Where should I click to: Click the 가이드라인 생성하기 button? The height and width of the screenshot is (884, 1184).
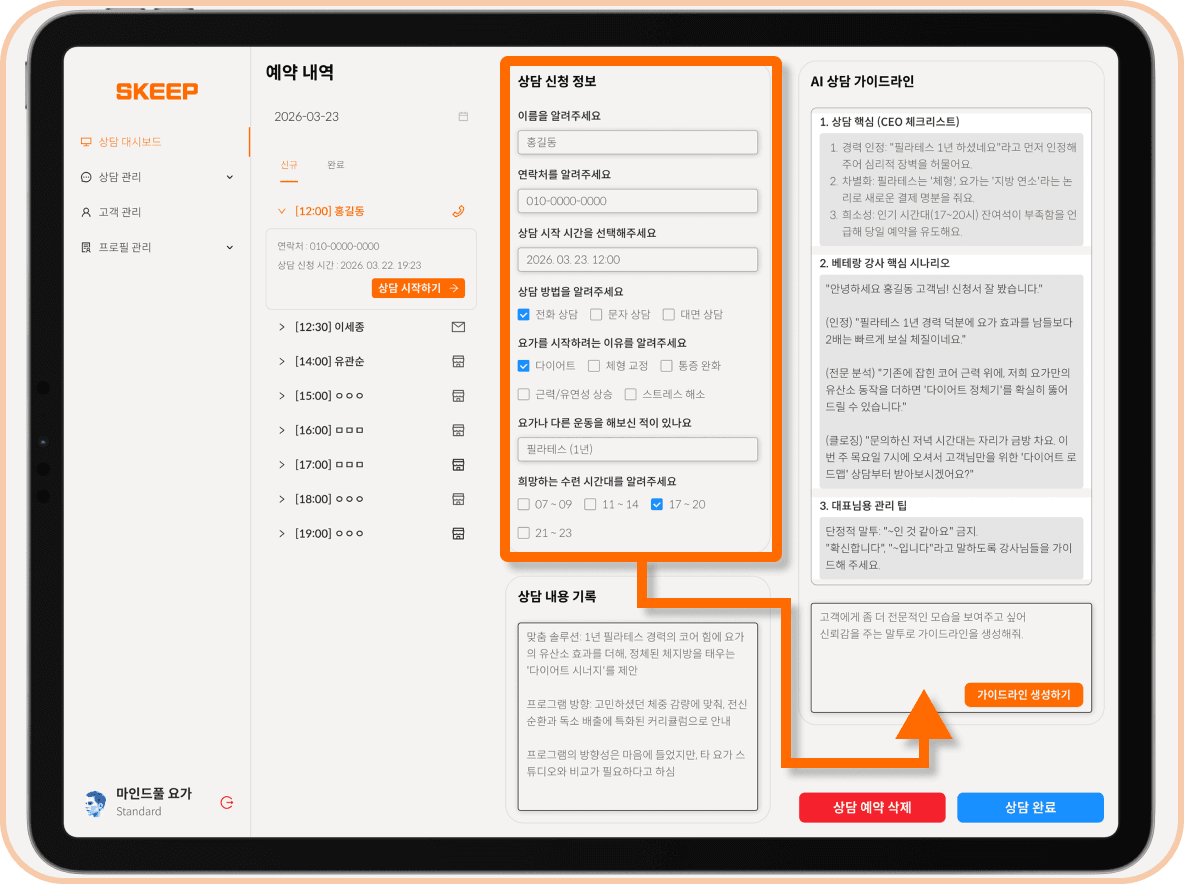(x=1023, y=695)
